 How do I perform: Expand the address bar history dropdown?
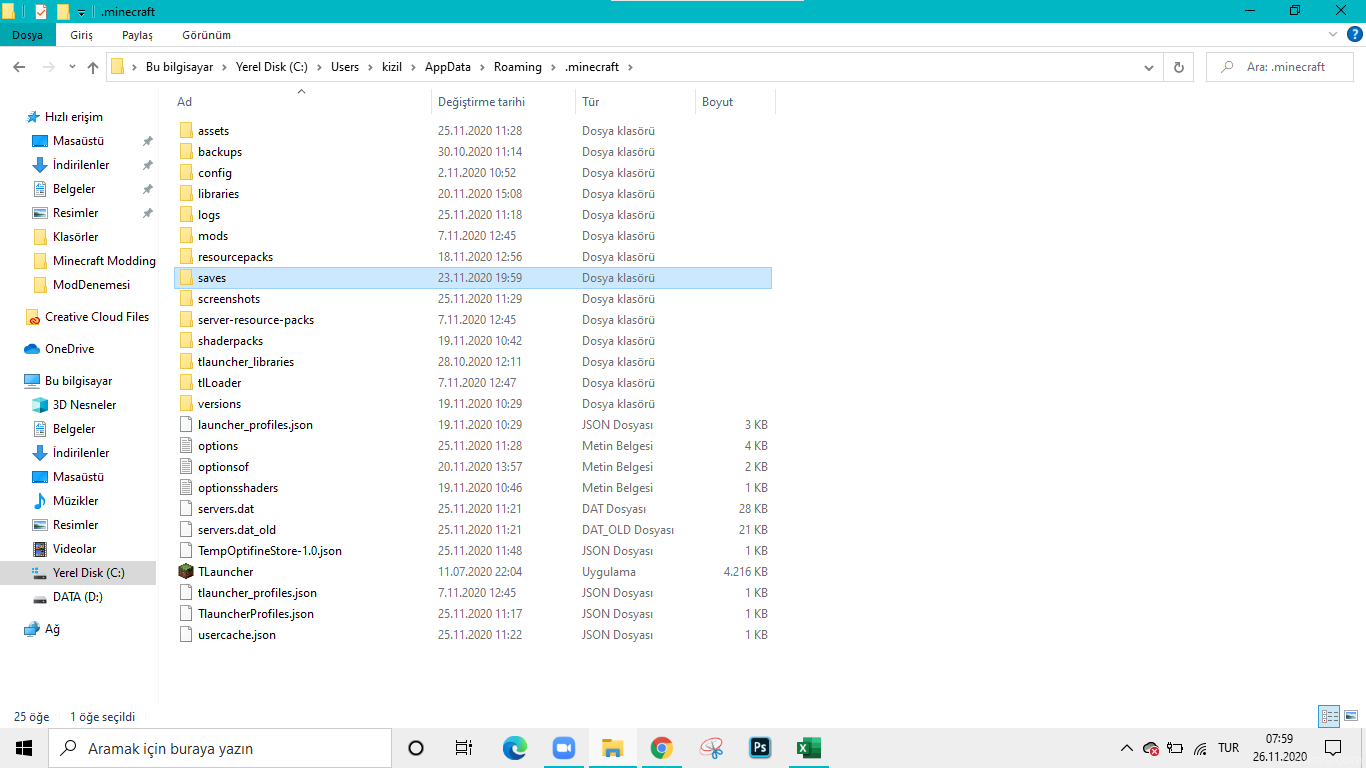click(x=1148, y=67)
